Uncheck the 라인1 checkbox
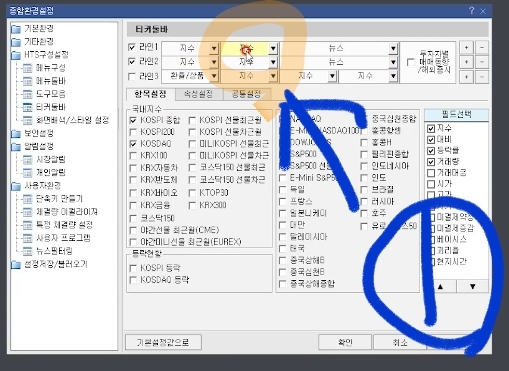509x371 pixels. [132, 47]
